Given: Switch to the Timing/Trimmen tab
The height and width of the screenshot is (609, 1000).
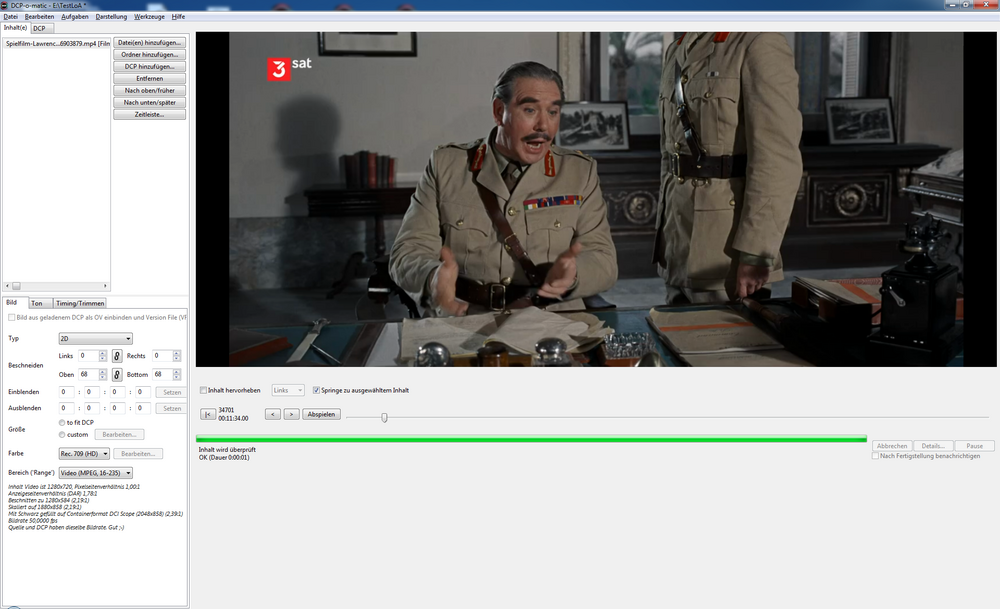Looking at the screenshot, I should point(80,303).
